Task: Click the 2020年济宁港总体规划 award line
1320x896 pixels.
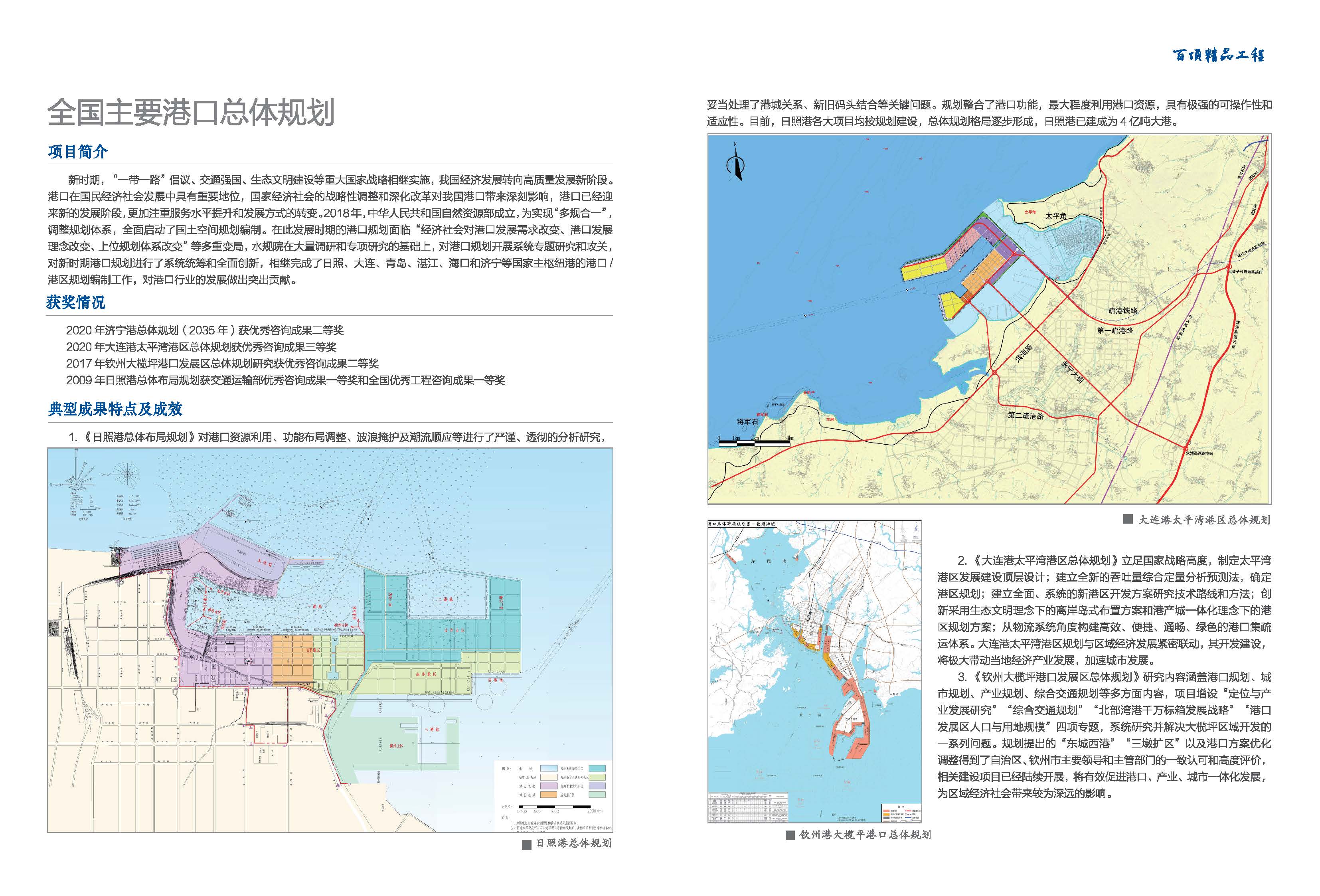Action: 204,330
